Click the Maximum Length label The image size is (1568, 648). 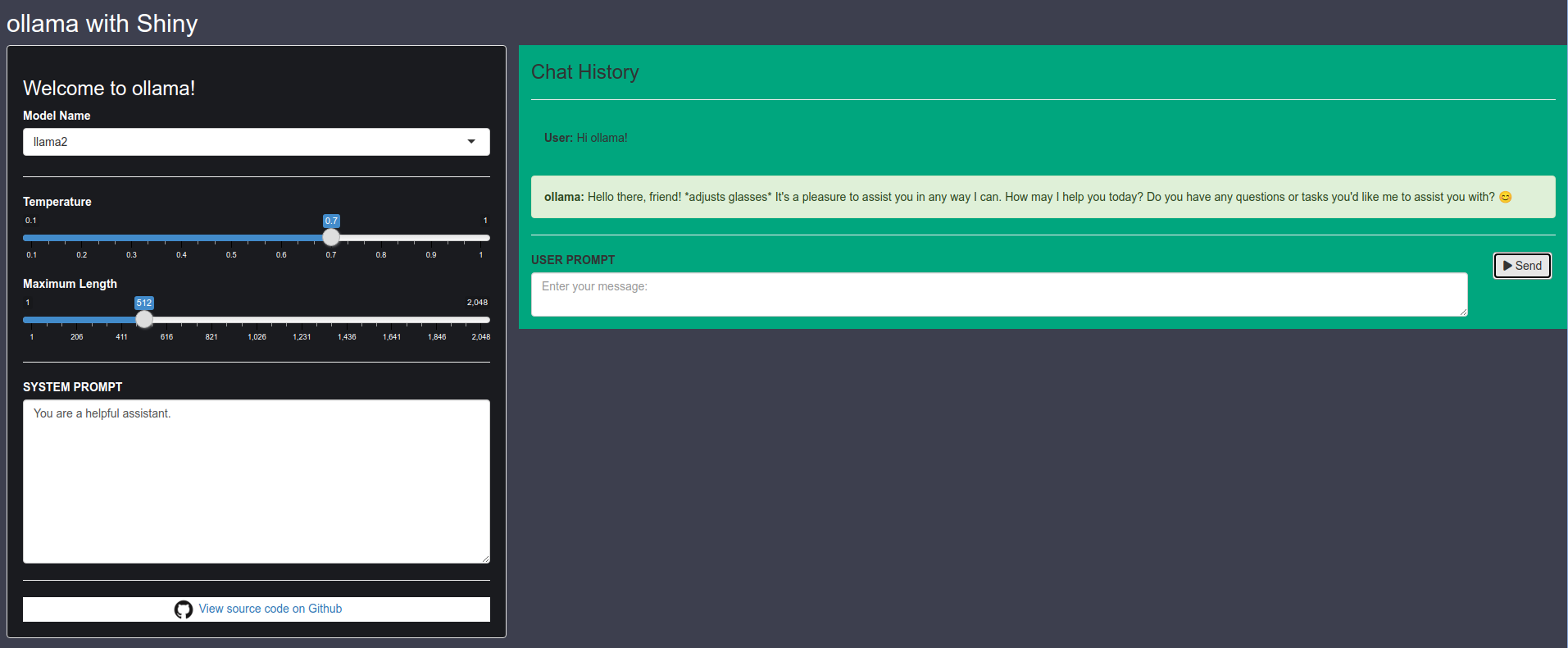pyautogui.click(x=70, y=284)
